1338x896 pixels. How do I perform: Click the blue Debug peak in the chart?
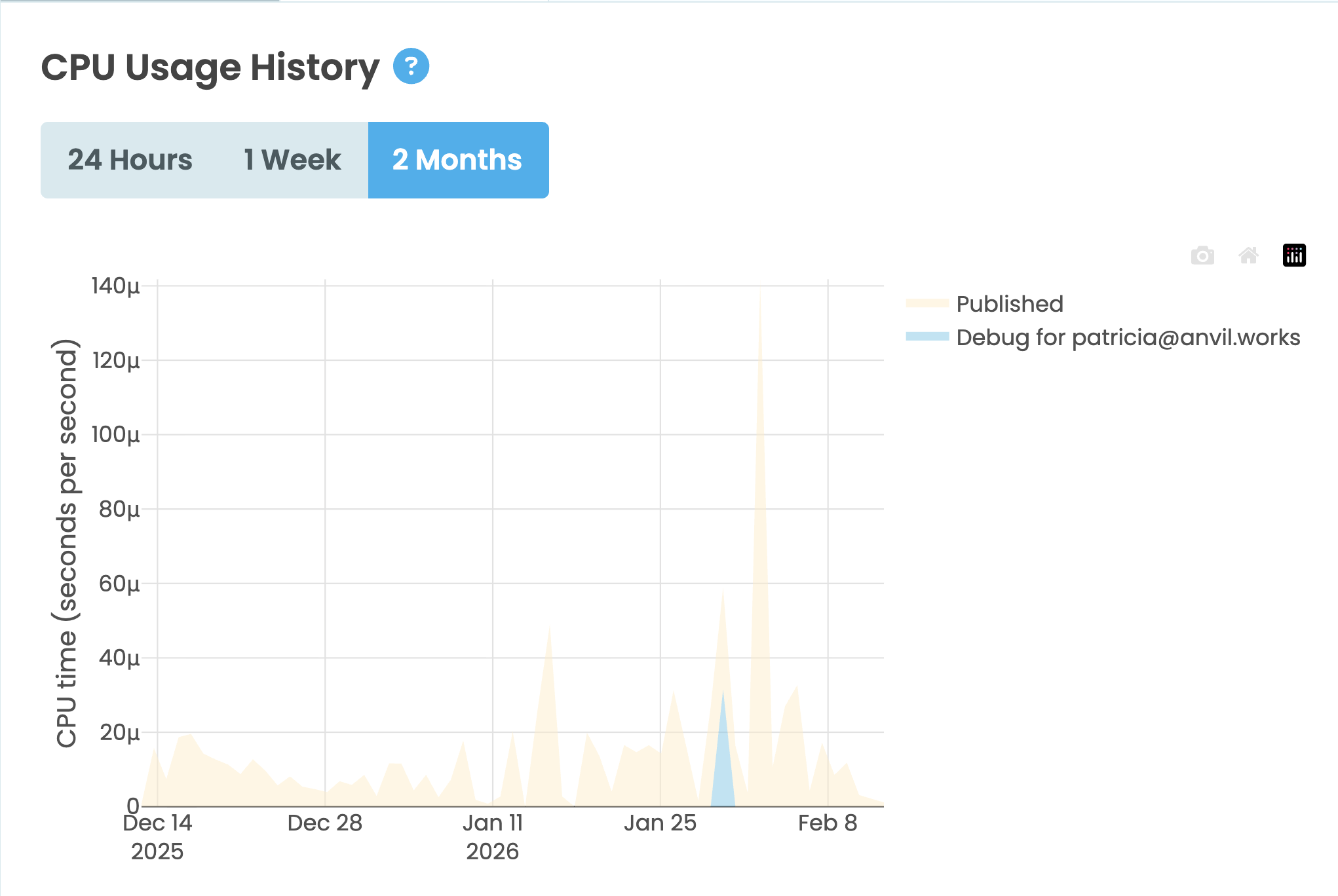point(723,753)
